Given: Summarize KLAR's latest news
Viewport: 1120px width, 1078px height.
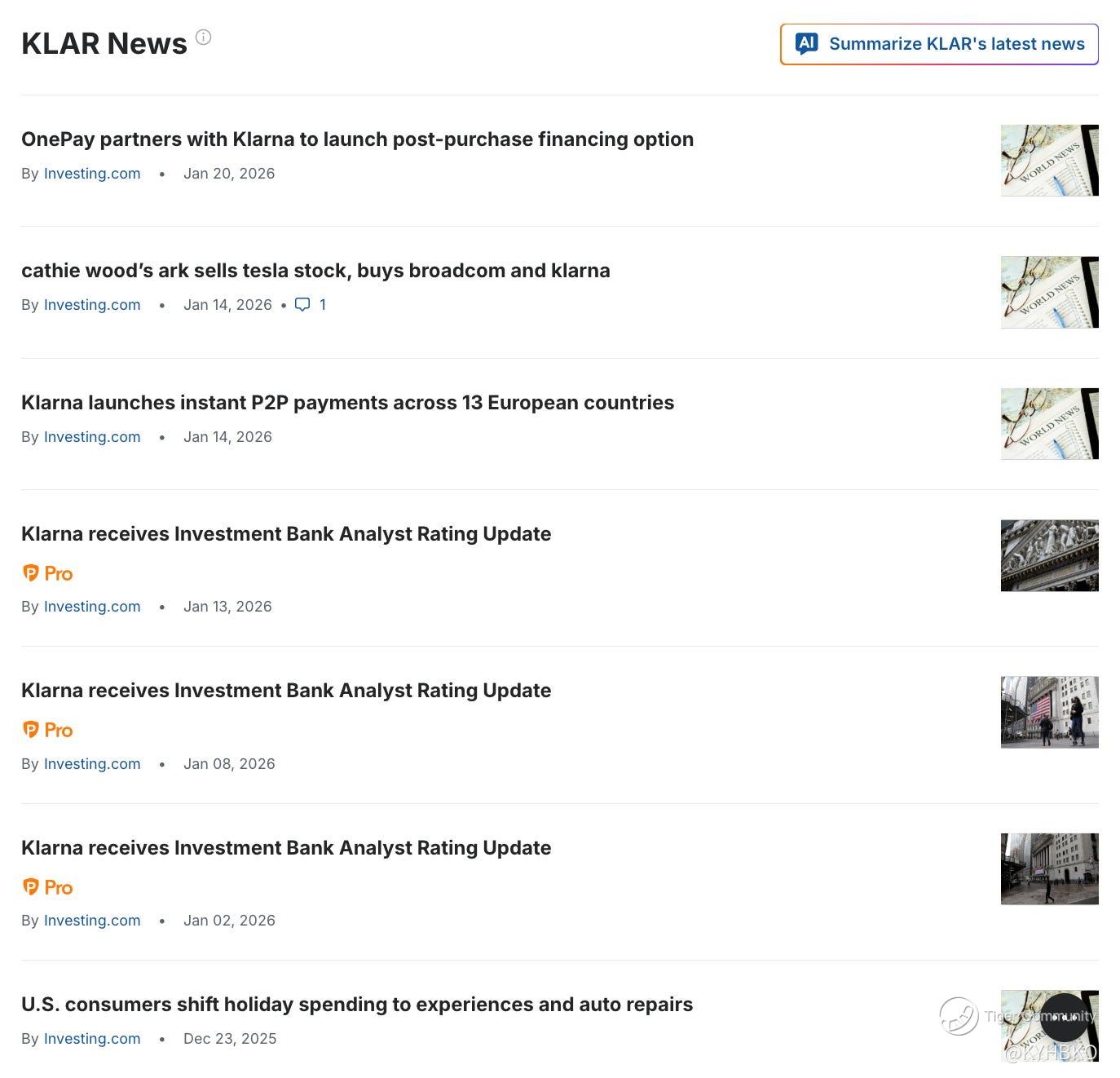Looking at the screenshot, I should (x=939, y=44).
